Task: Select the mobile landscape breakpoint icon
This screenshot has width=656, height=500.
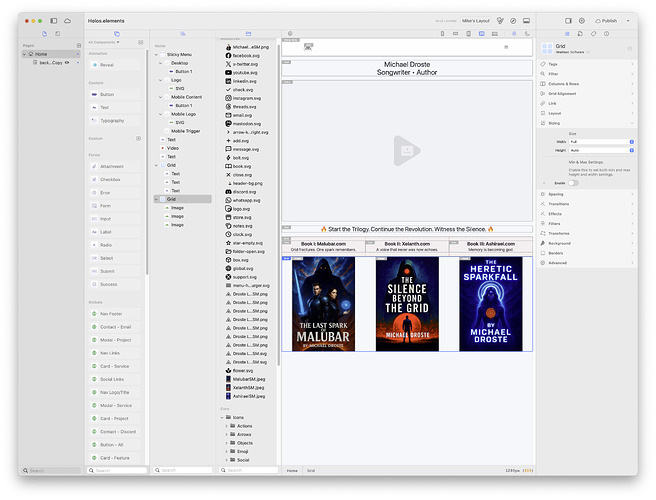Action: pos(456,33)
